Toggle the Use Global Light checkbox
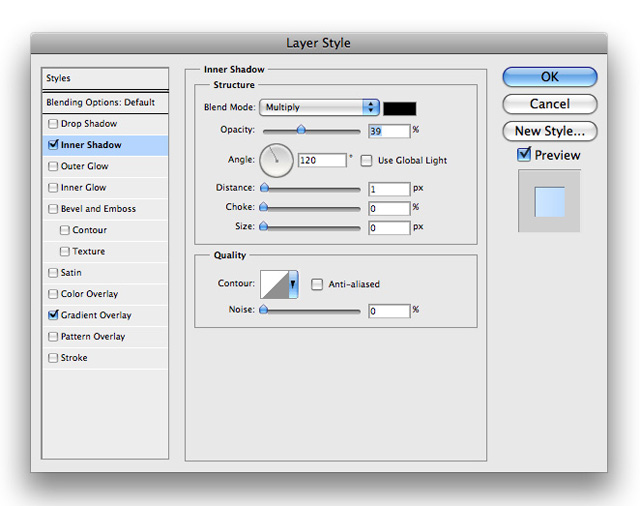The width and height of the screenshot is (640, 506). point(367,160)
